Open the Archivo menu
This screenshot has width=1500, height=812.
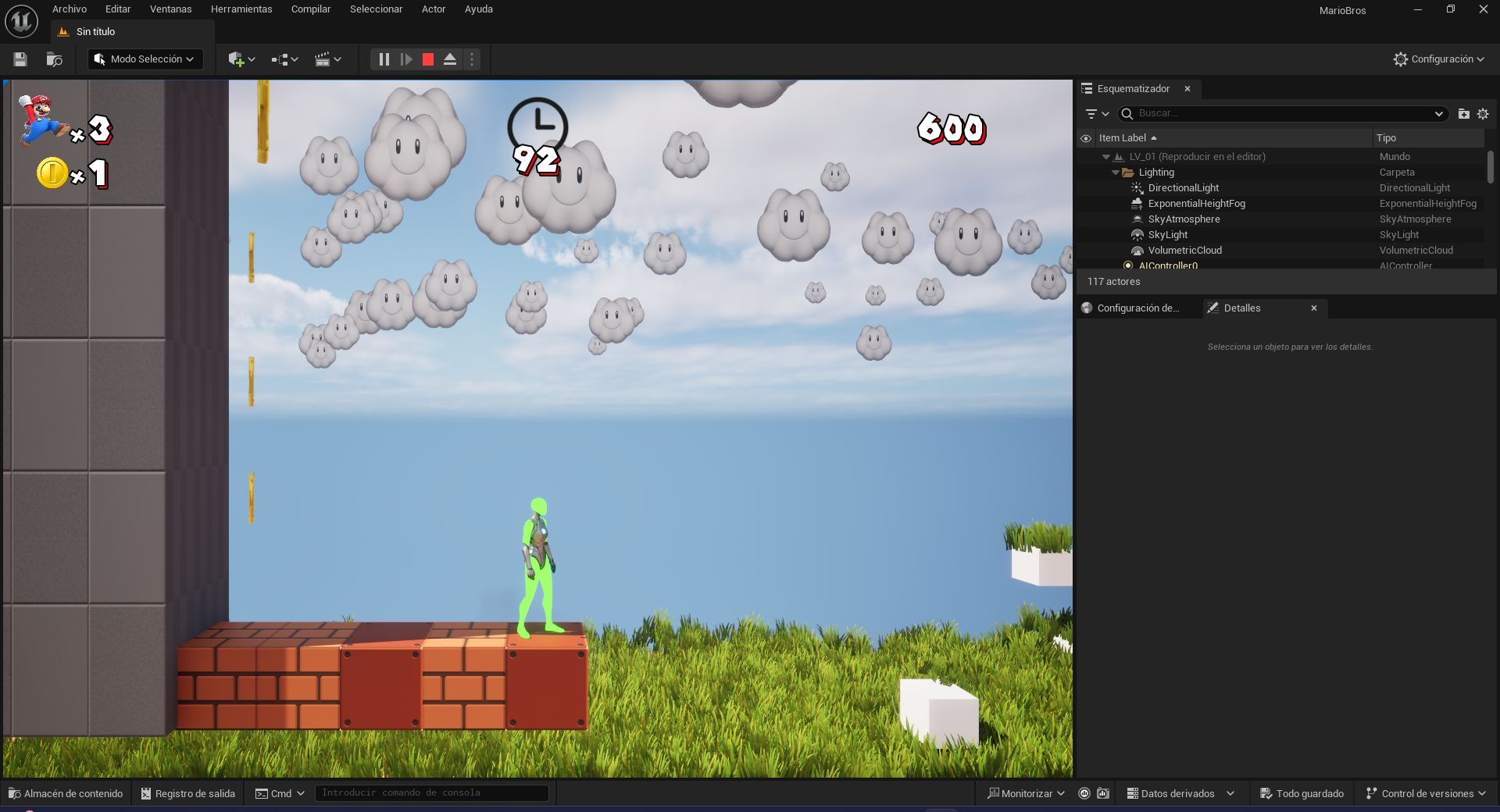click(x=70, y=9)
